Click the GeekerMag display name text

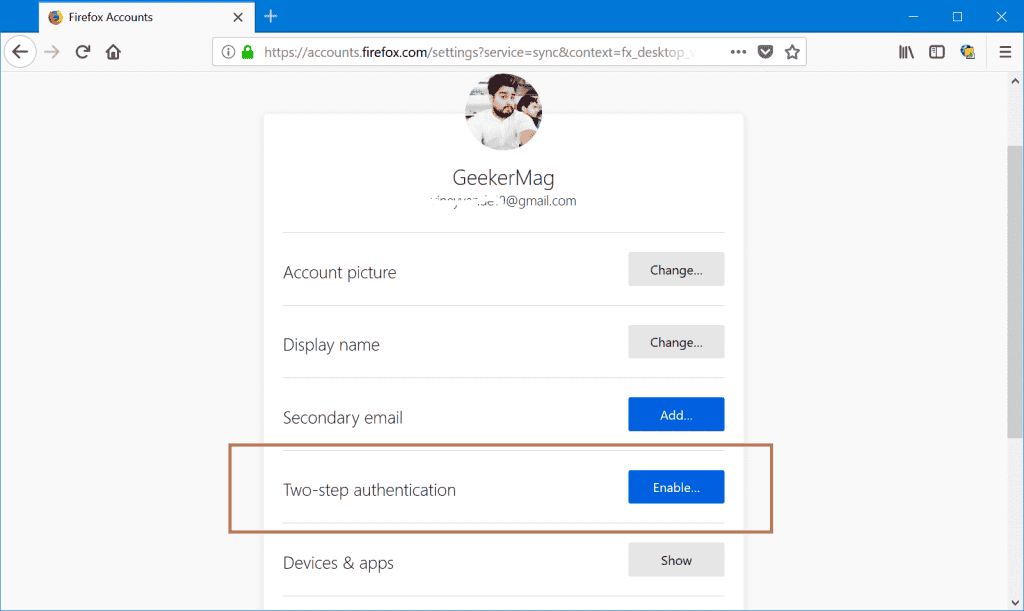click(504, 178)
